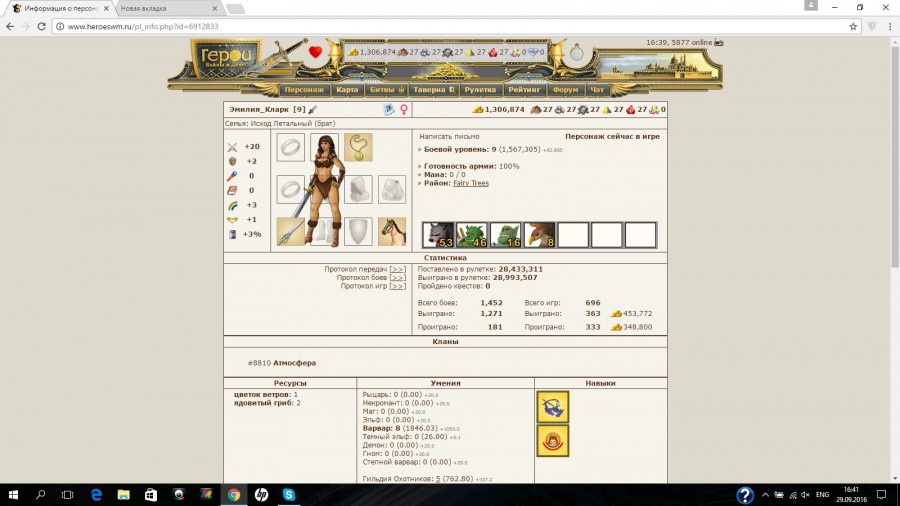Click the Написать письмо link
The image size is (900, 506).
(449, 137)
